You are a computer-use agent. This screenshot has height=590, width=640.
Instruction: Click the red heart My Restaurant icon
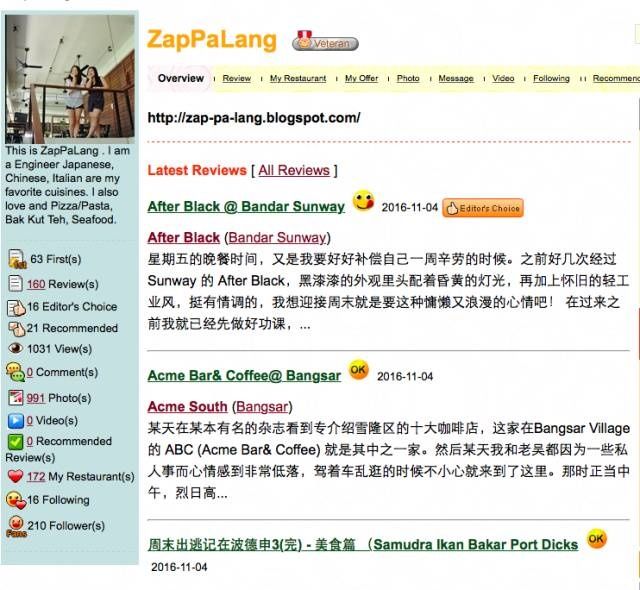point(16,476)
